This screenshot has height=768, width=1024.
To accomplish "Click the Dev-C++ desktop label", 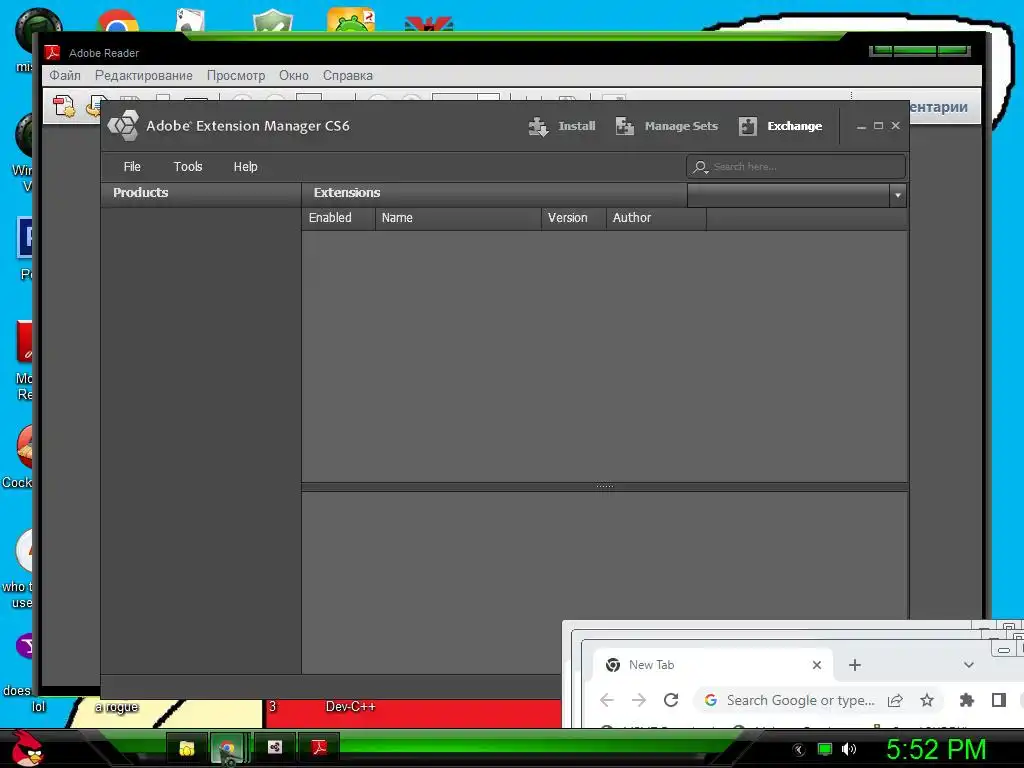I will pos(351,707).
